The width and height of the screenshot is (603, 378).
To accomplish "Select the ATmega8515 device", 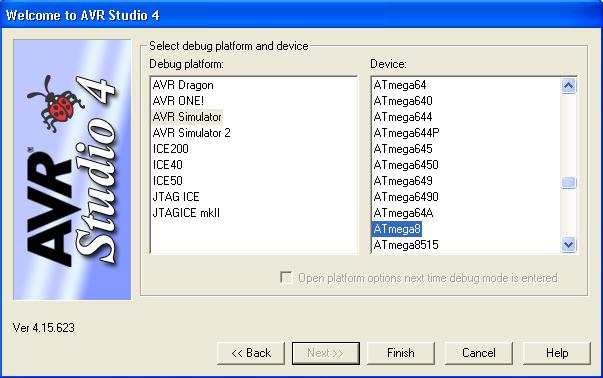I will [406, 245].
